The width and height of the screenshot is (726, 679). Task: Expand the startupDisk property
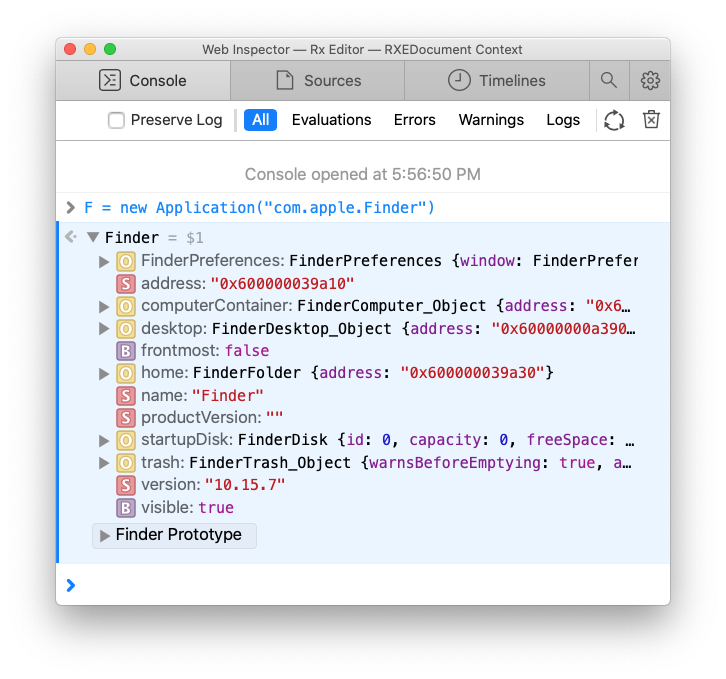click(104, 441)
